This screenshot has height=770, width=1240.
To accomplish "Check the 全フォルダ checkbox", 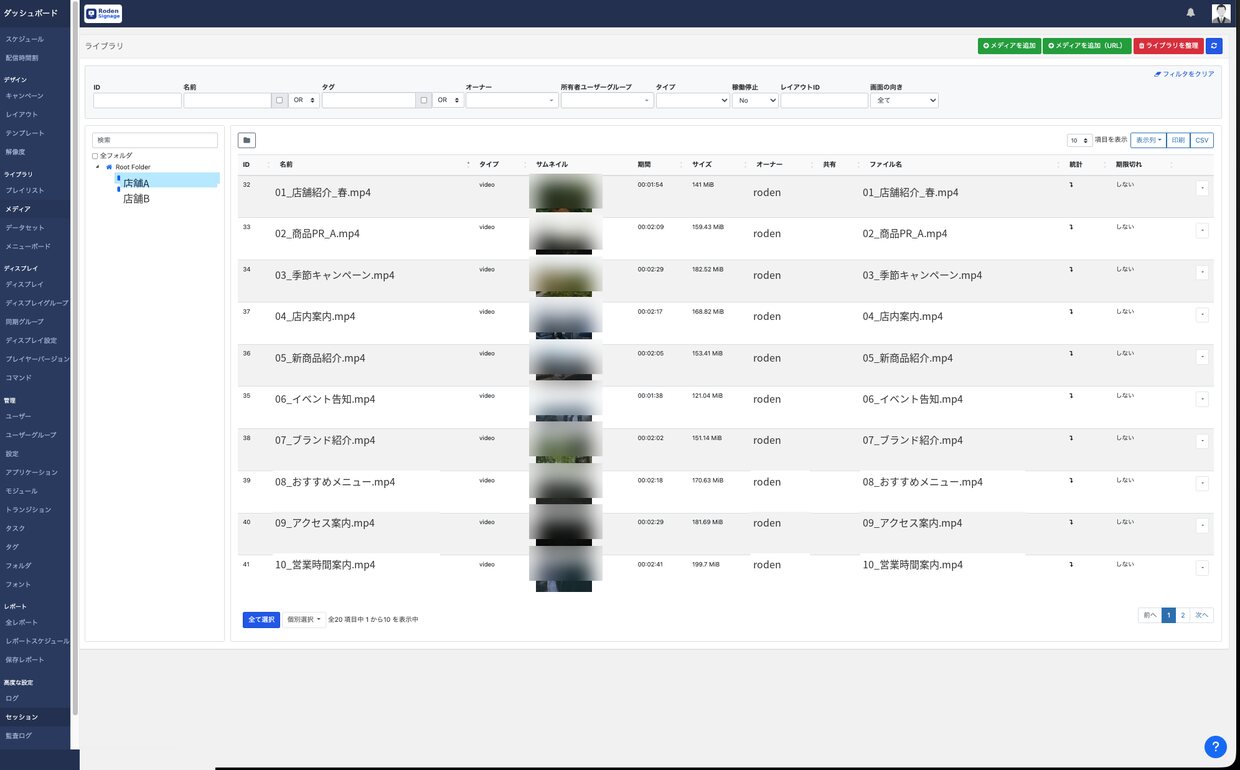I will 95,156.
